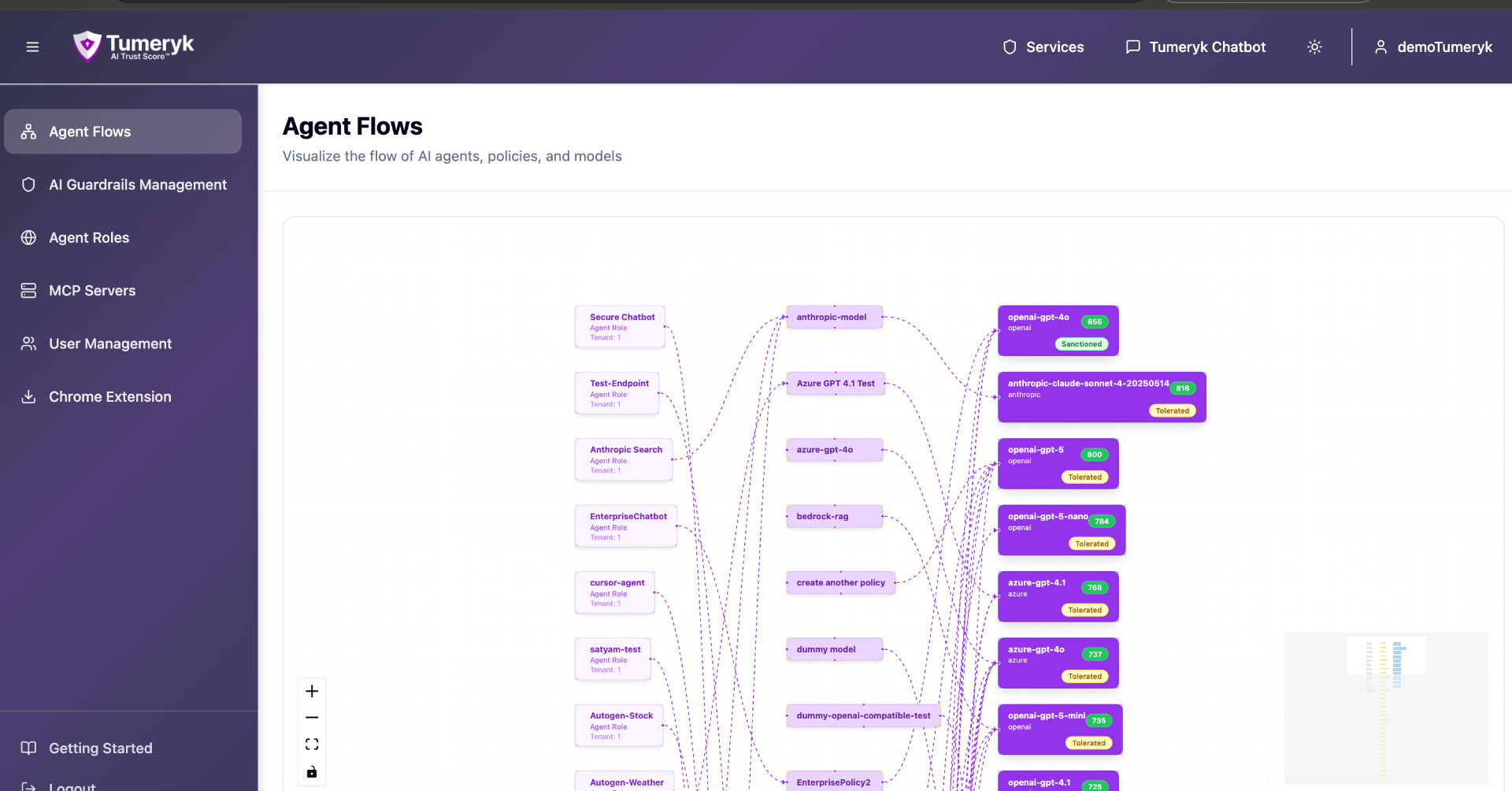The width and height of the screenshot is (1512, 791).
Task: Select the anthropic-claude-sonnet-4-20250514 model card
Action: (1102, 397)
